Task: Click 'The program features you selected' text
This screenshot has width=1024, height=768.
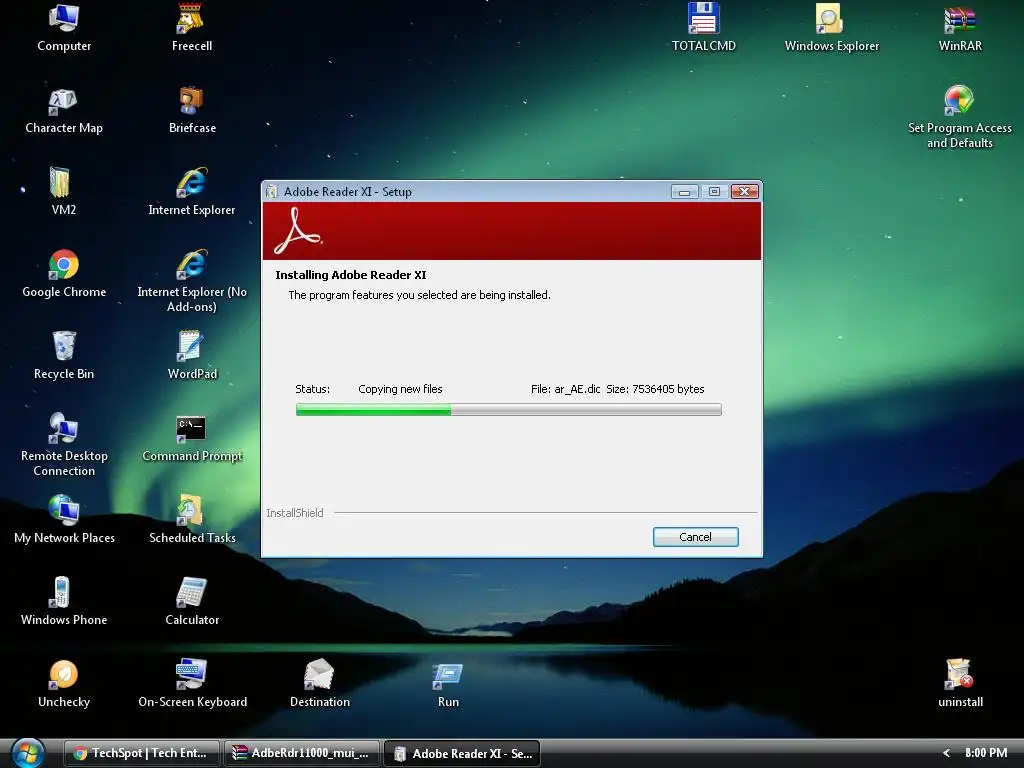Action: 419,295
